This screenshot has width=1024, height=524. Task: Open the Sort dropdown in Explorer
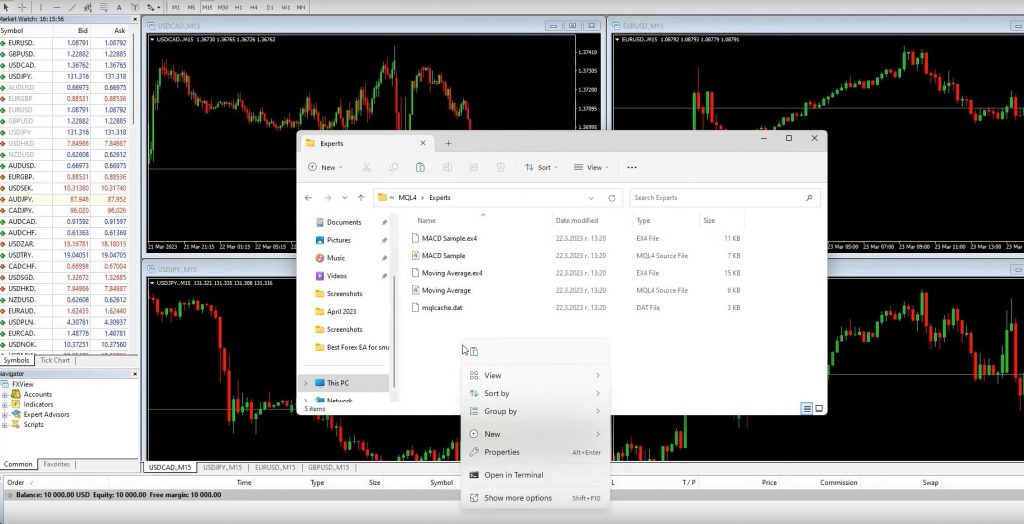[x=541, y=167]
